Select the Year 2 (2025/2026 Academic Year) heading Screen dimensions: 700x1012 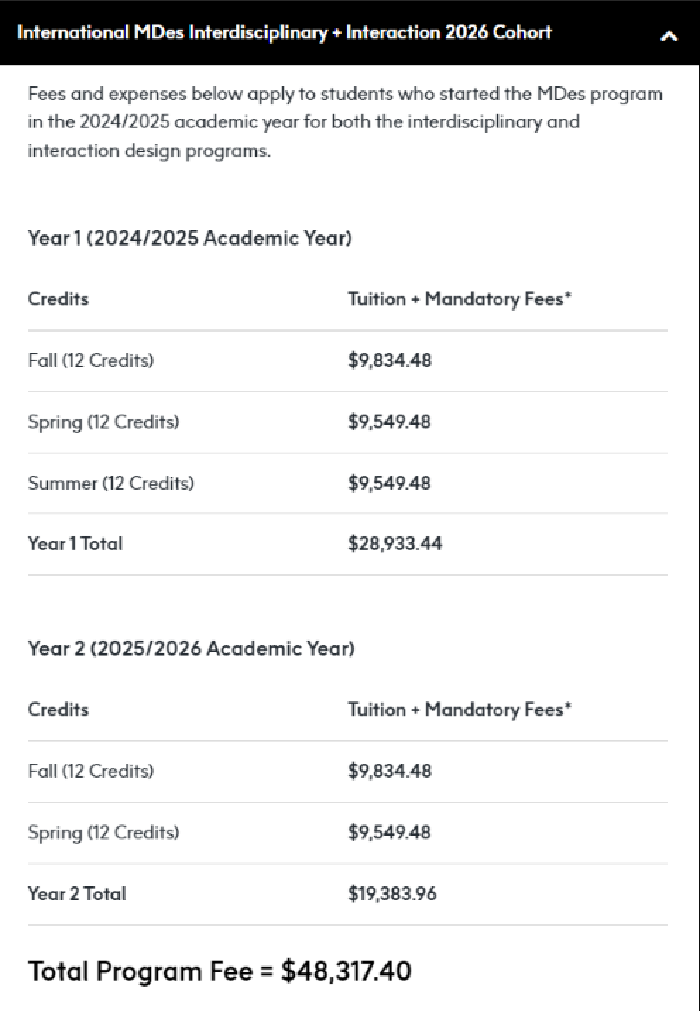[x=191, y=649]
